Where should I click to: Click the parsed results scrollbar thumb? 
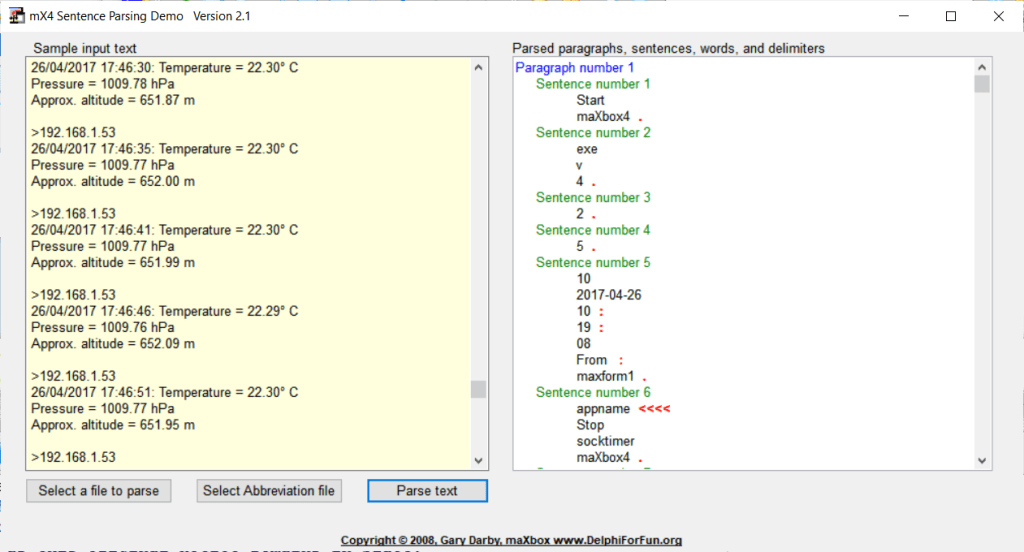pyautogui.click(x=982, y=84)
